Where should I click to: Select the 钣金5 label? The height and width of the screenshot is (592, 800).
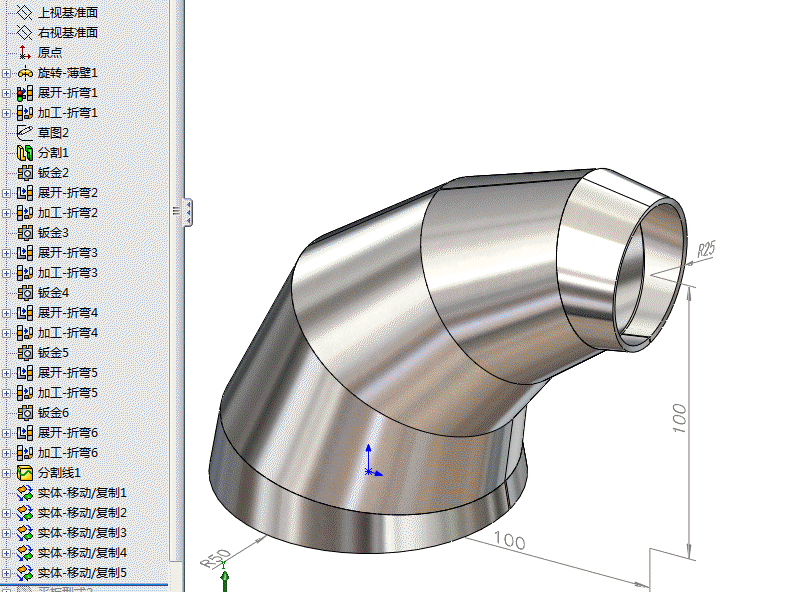click(x=53, y=353)
